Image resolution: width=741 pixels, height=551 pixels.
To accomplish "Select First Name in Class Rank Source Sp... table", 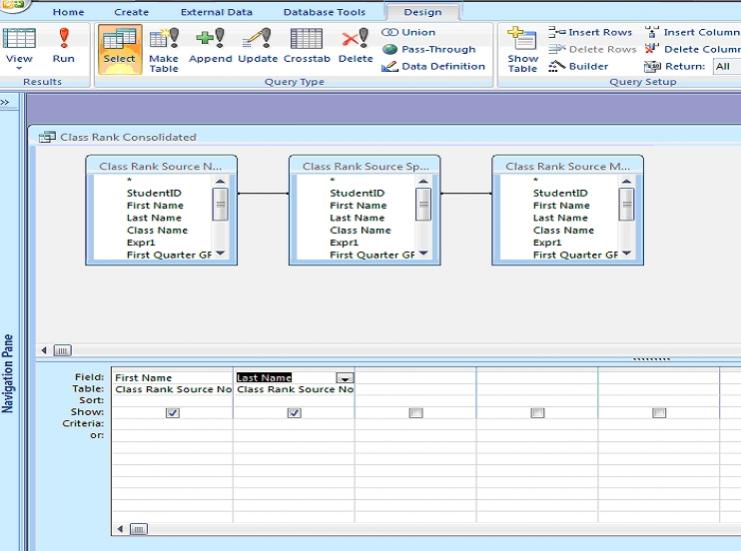I will tap(358, 205).
